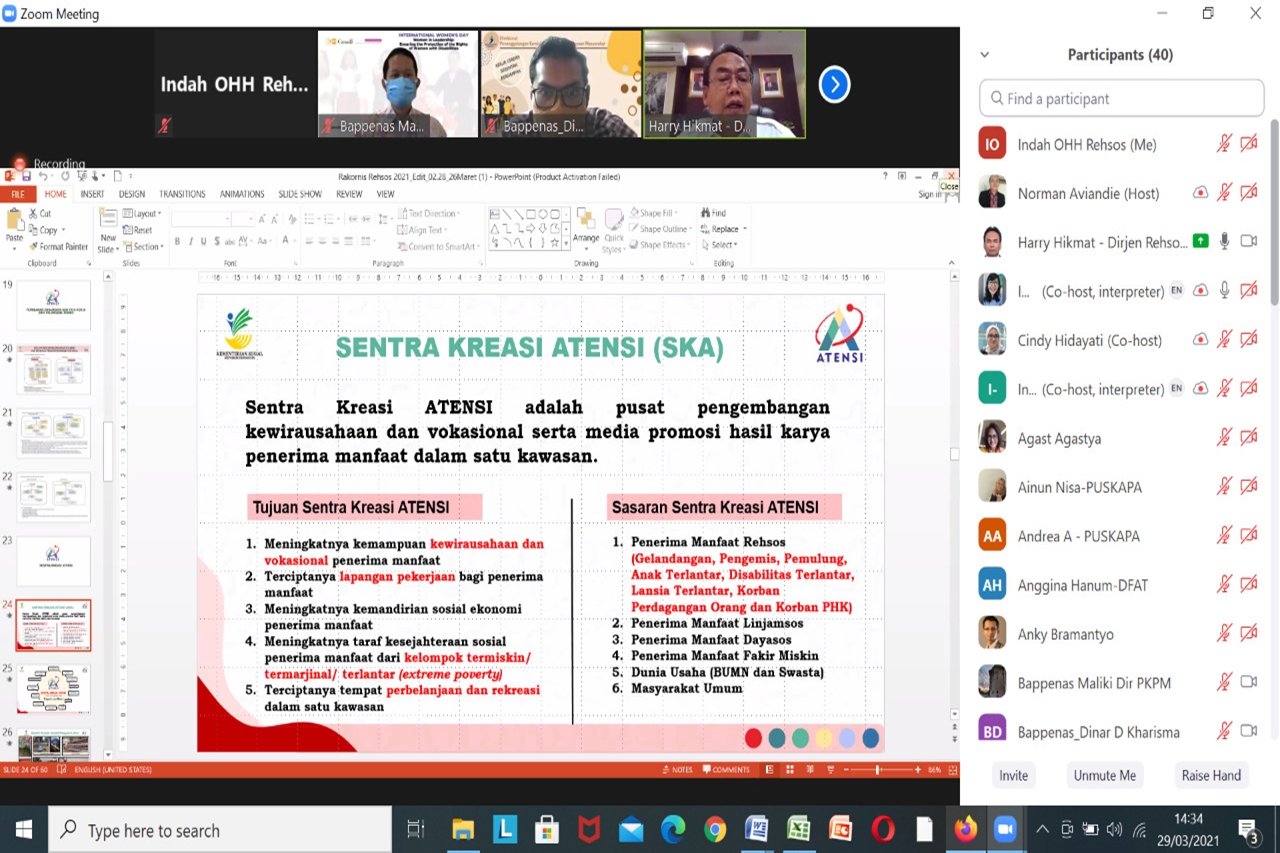Click video-off icon for Anky Bramantyo
1280x853 pixels.
(x=1248, y=633)
